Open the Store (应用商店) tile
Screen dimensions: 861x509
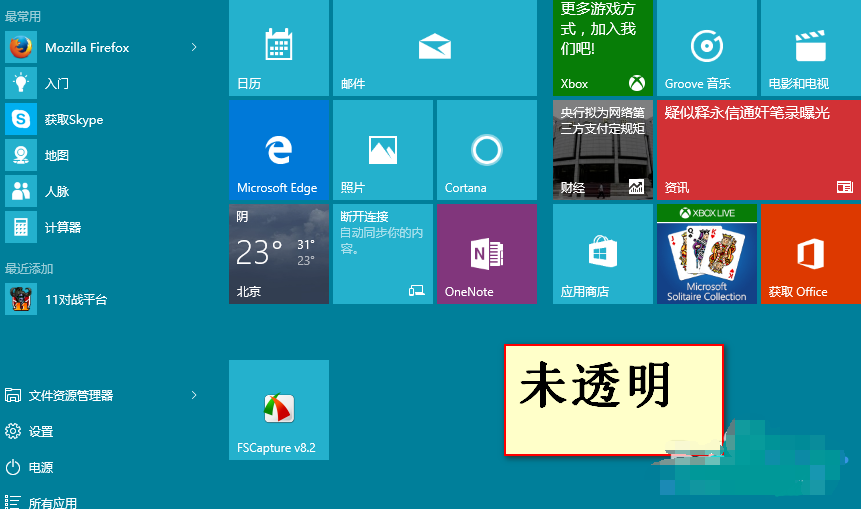point(602,254)
